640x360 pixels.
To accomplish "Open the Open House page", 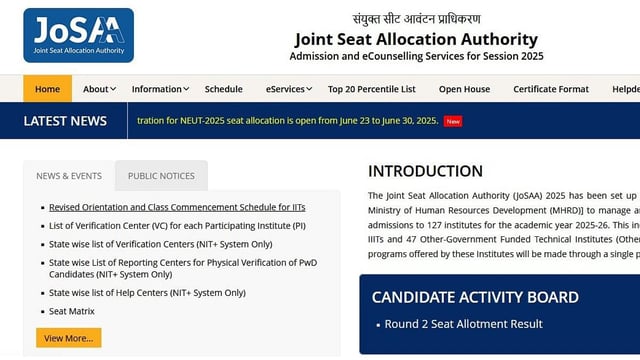I will click(464, 89).
